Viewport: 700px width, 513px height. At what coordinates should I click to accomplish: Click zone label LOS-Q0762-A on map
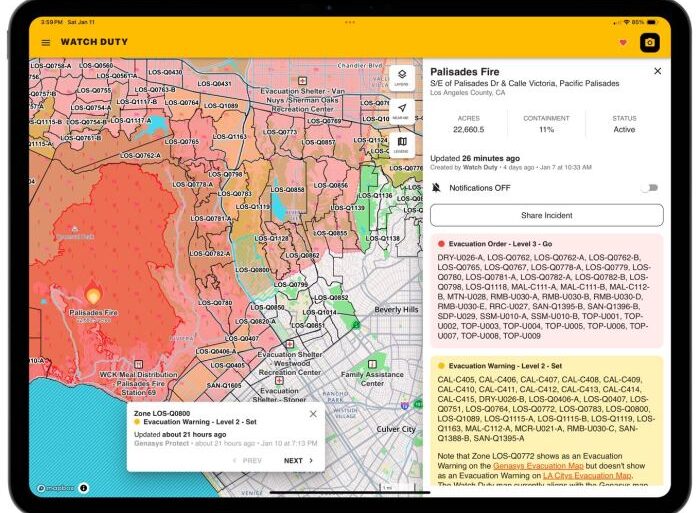[x=140, y=155]
